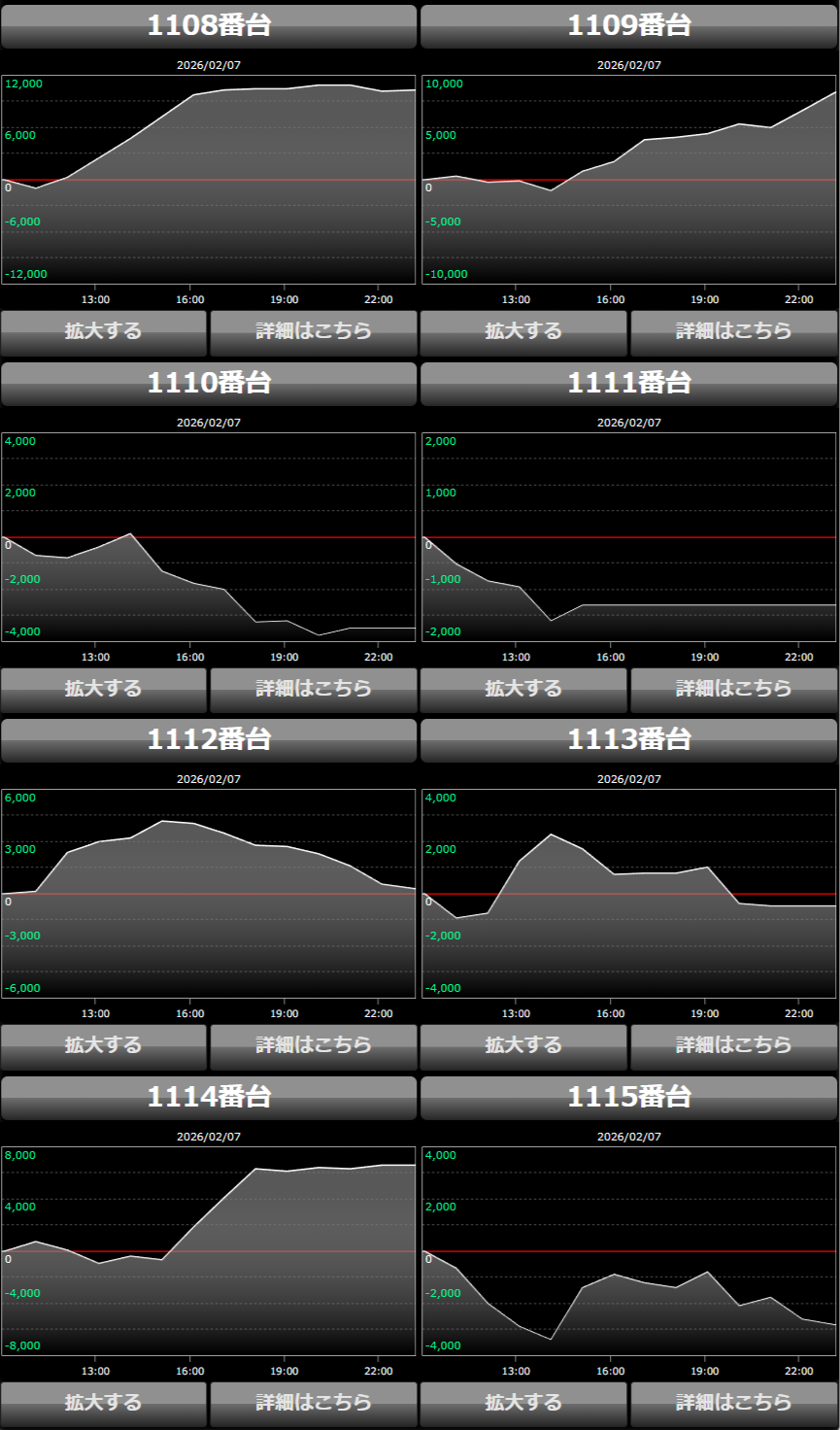Select the 1108番台 header bar

[209, 26]
